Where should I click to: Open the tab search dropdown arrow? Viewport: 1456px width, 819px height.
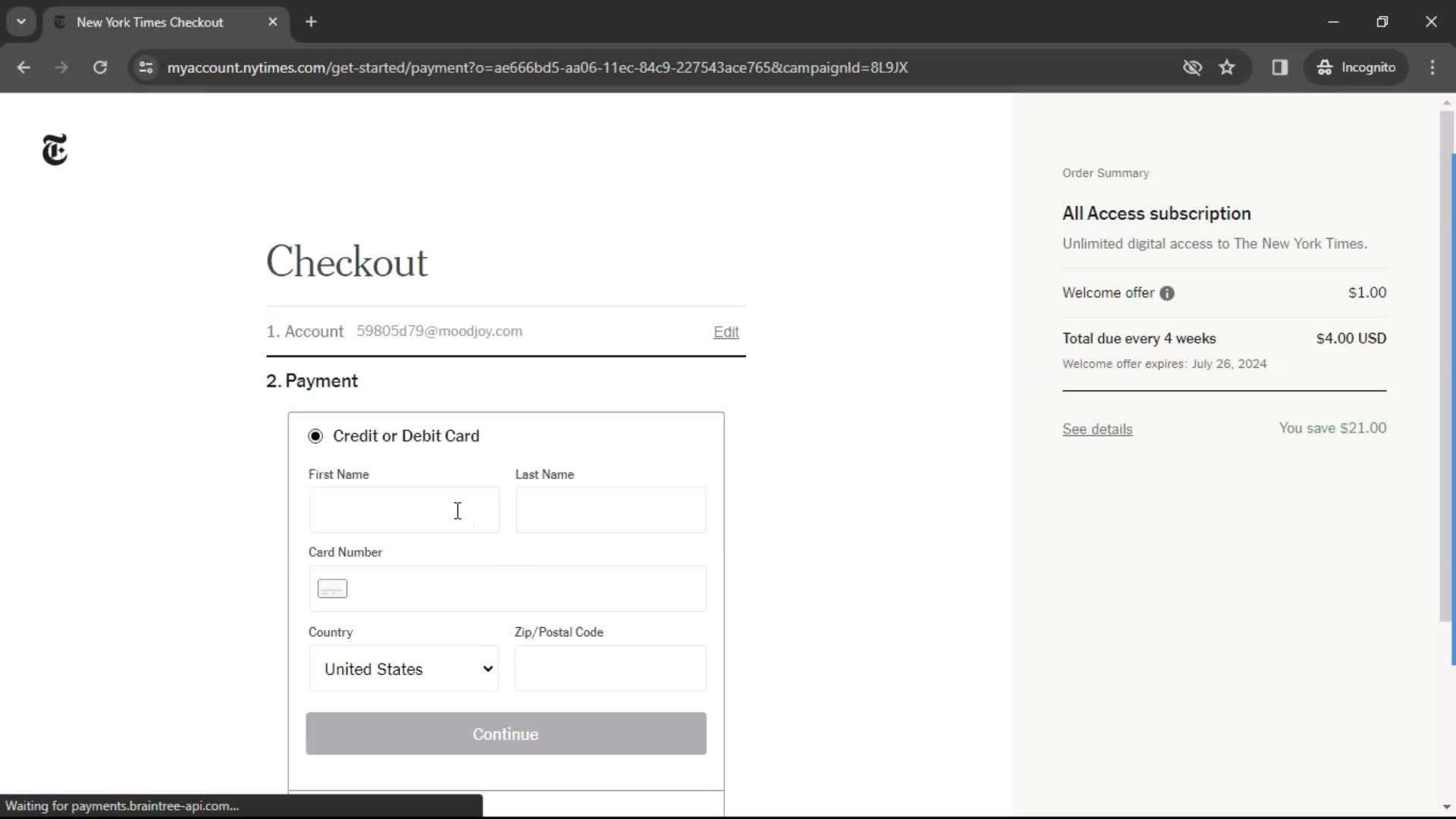[21, 22]
